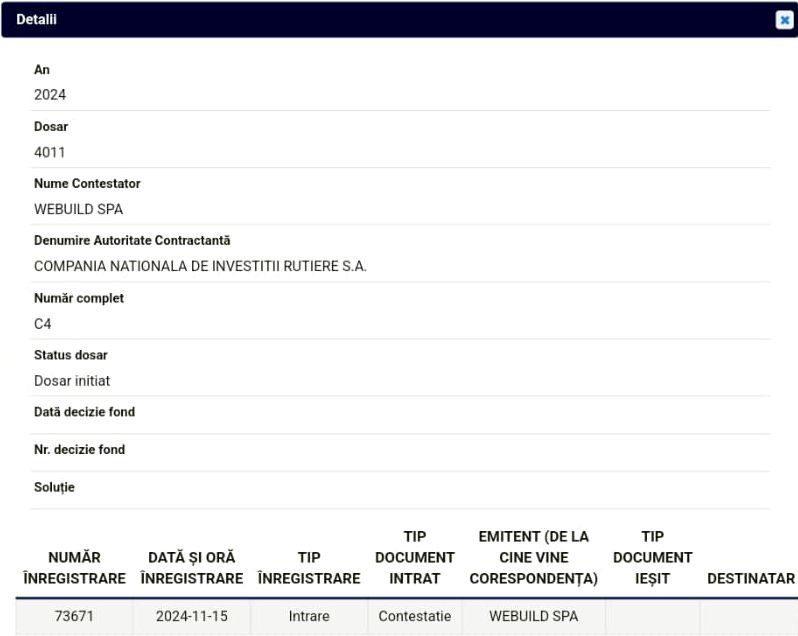Select registration number 73671 in the table
Screen dimensions: 798x636
(74, 616)
